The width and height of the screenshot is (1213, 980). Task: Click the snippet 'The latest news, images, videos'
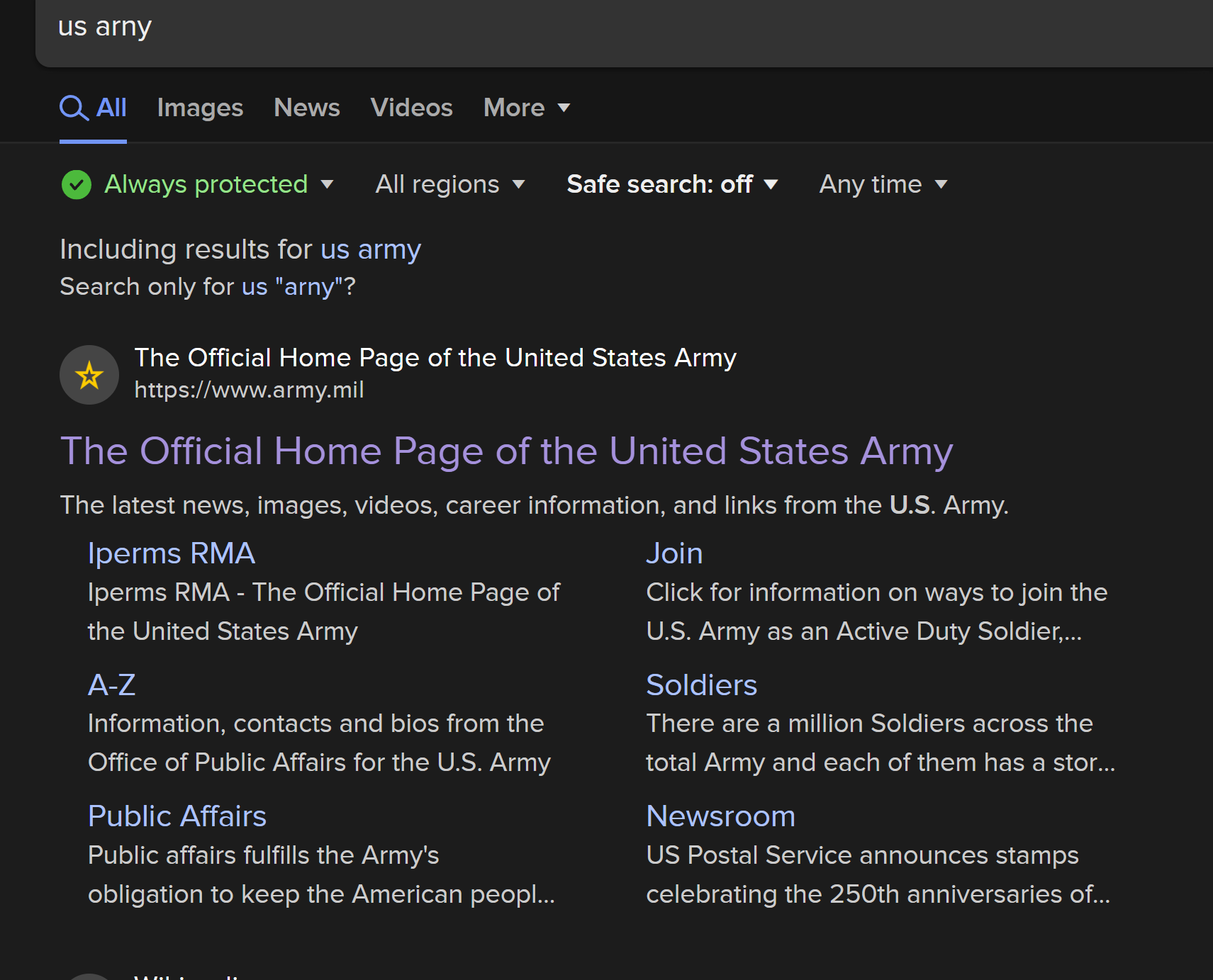[534, 505]
